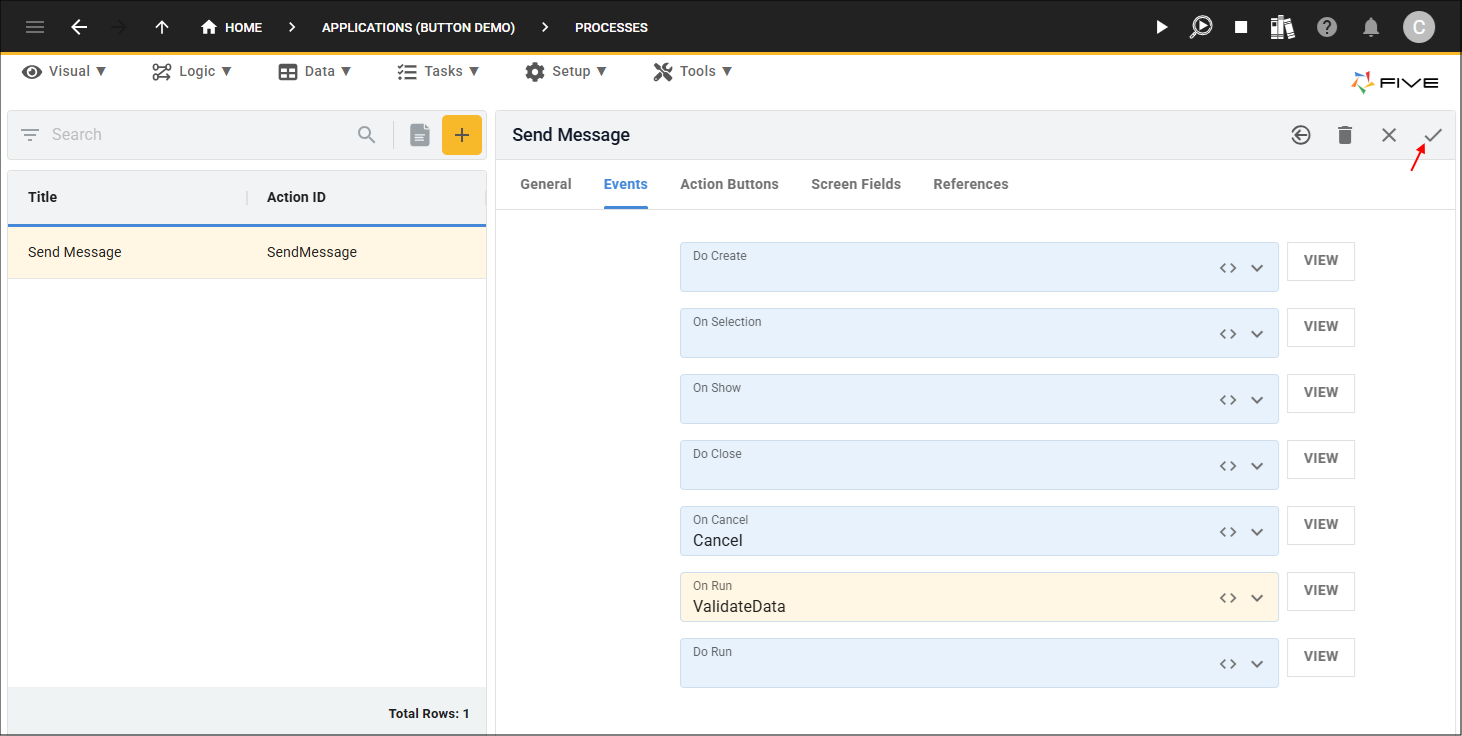Click VIEW button beside On Show
This screenshot has width=1462, height=736.
(x=1321, y=393)
